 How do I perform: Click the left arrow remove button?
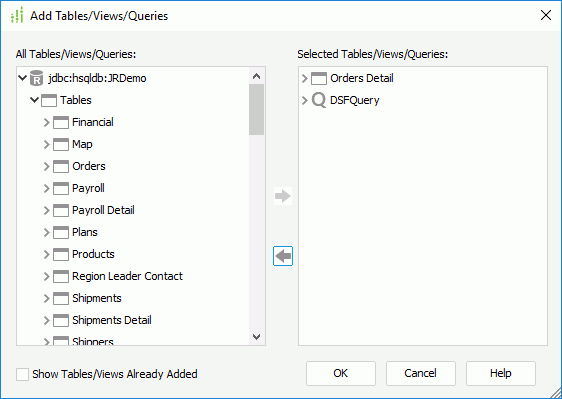pos(283,256)
